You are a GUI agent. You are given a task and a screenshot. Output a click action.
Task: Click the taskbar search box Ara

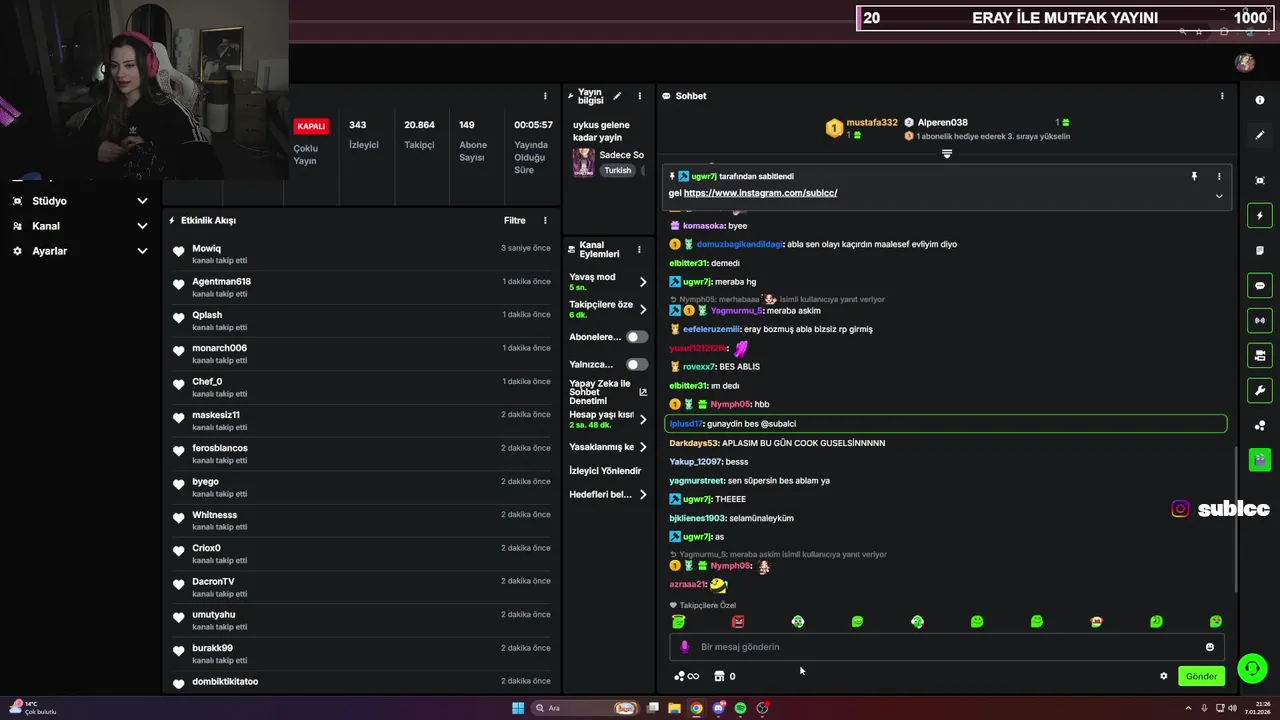pyautogui.click(x=585, y=708)
